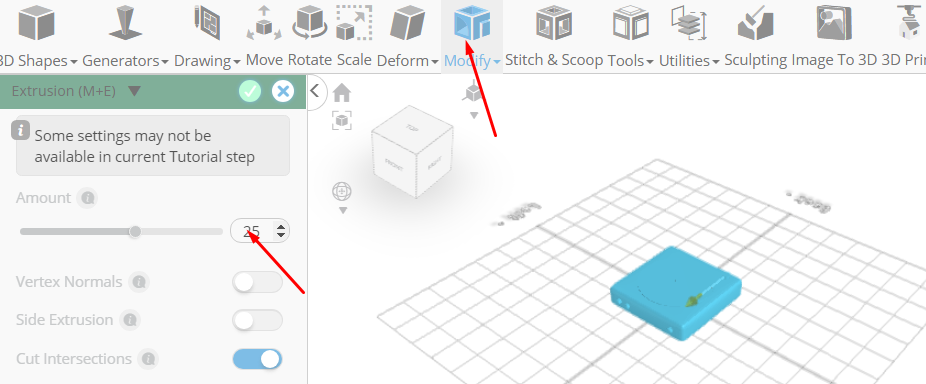Decrease Amount with stepper down arrow

[281, 235]
